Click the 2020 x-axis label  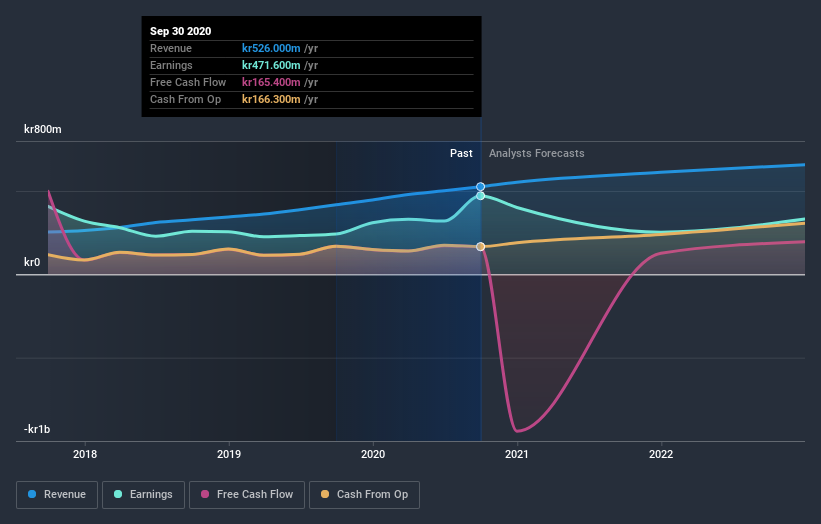point(373,454)
